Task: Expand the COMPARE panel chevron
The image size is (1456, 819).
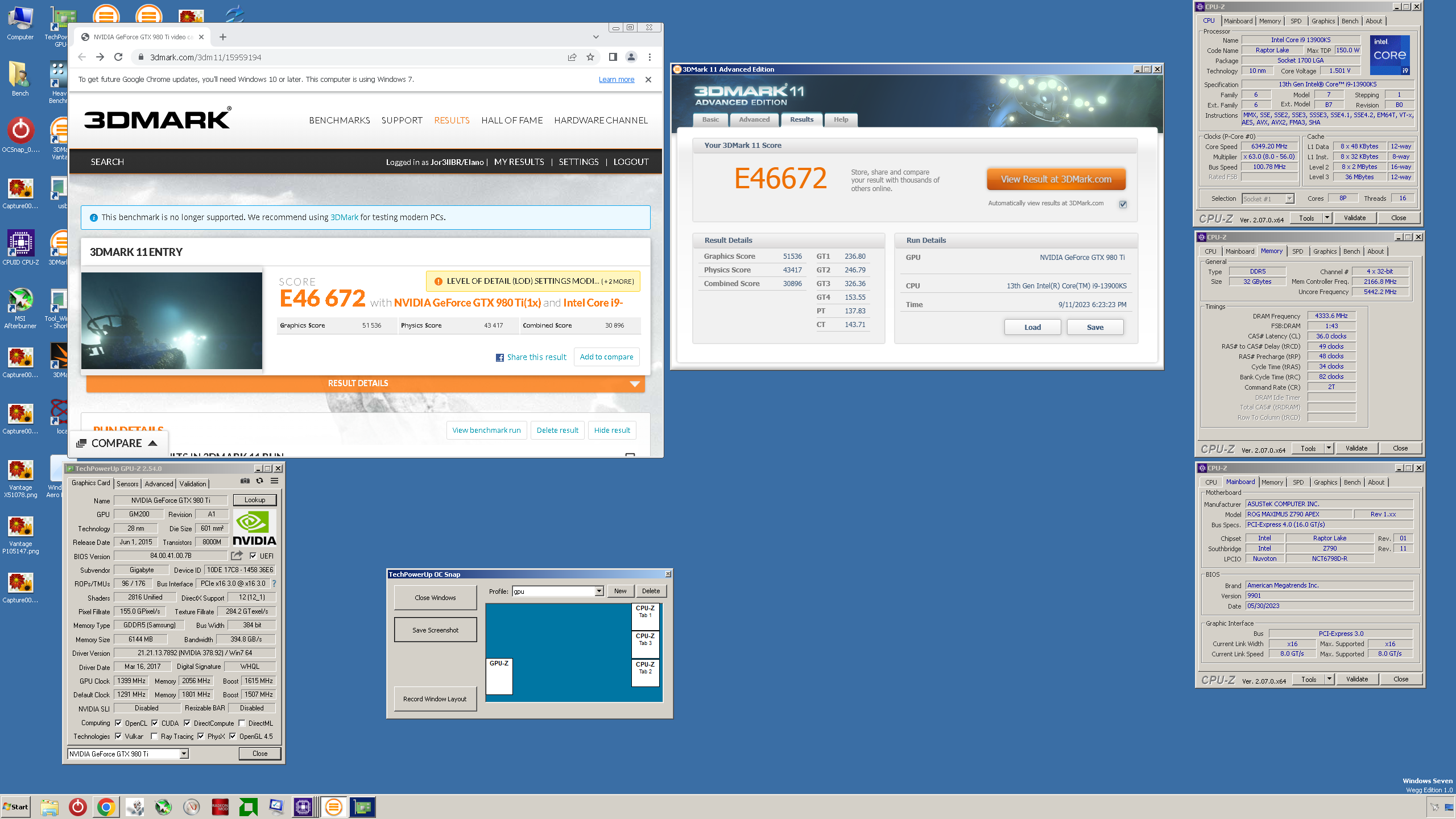Action: pos(152,443)
